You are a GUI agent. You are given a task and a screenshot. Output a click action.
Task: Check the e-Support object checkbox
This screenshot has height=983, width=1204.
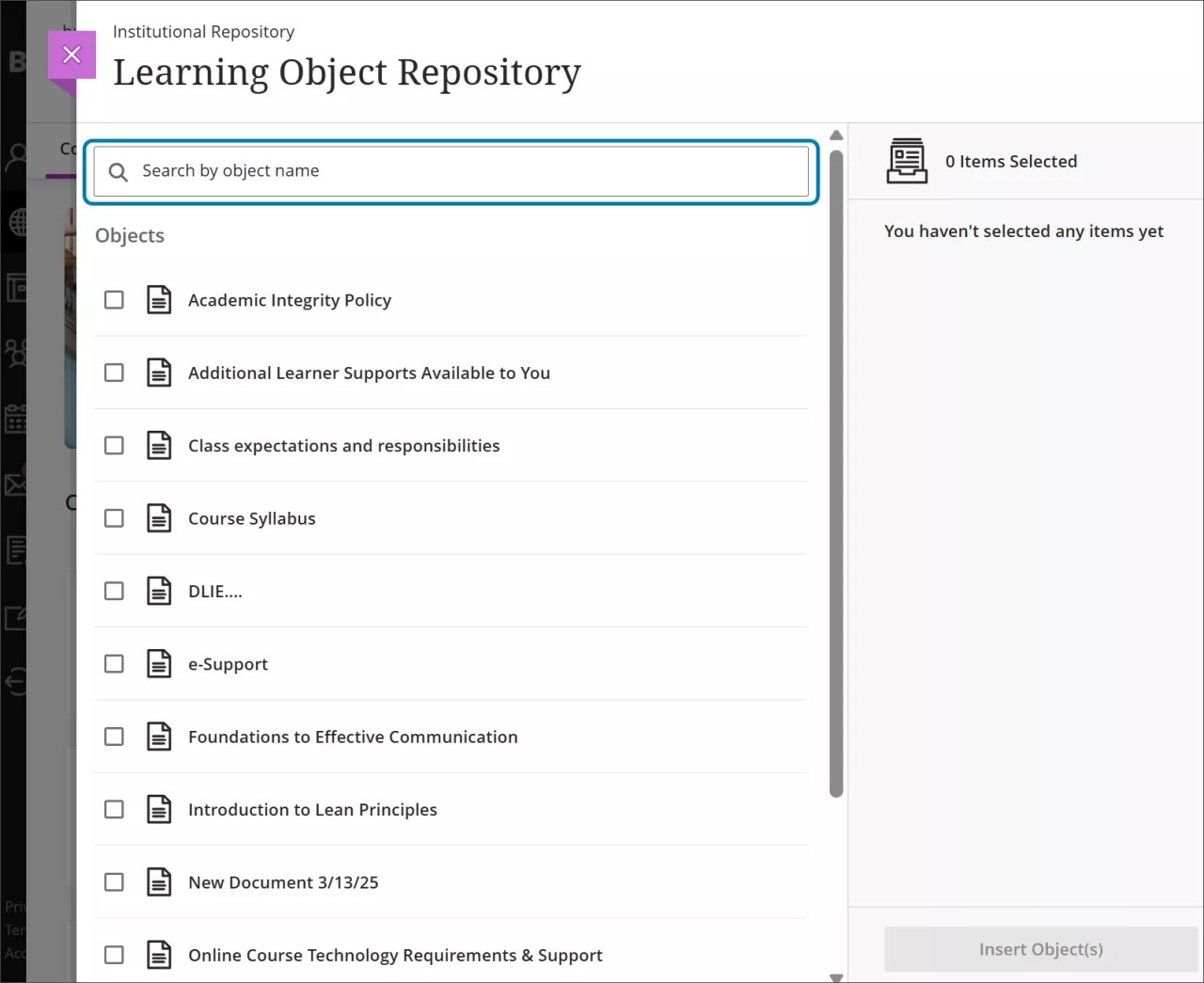tap(114, 663)
